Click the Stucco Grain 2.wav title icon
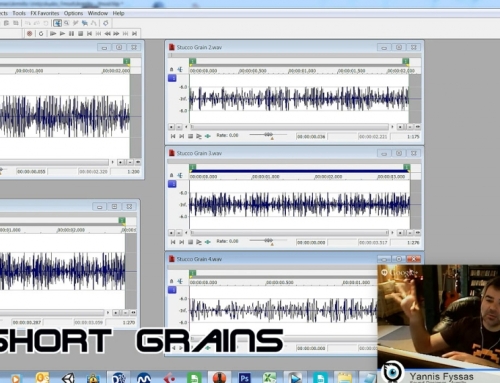 tap(172, 47)
